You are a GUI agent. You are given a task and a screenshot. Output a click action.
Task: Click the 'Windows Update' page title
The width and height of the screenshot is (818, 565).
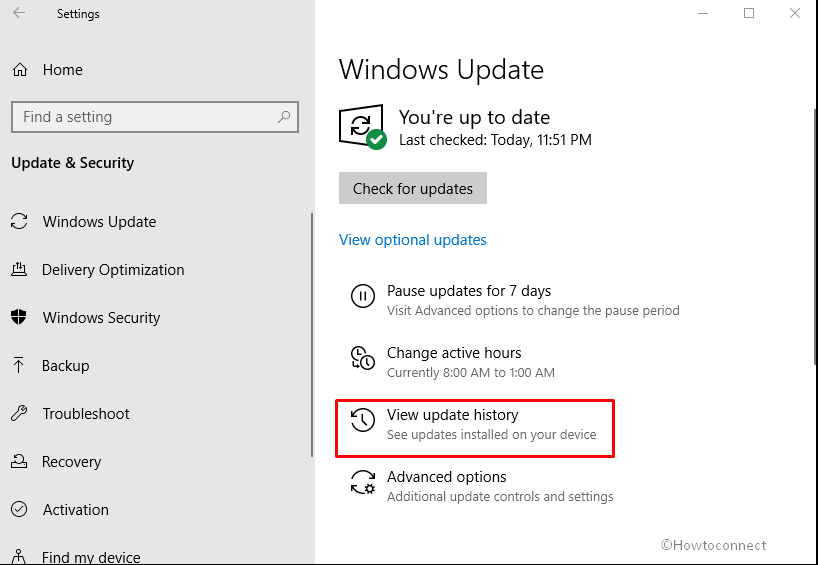coord(441,70)
